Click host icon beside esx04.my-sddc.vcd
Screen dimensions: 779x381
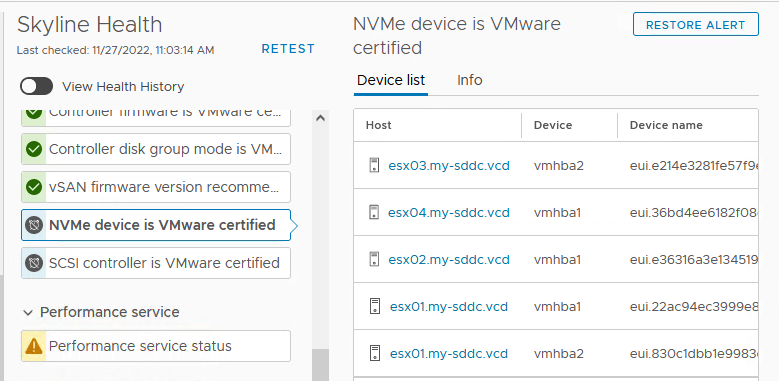tap(375, 213)
